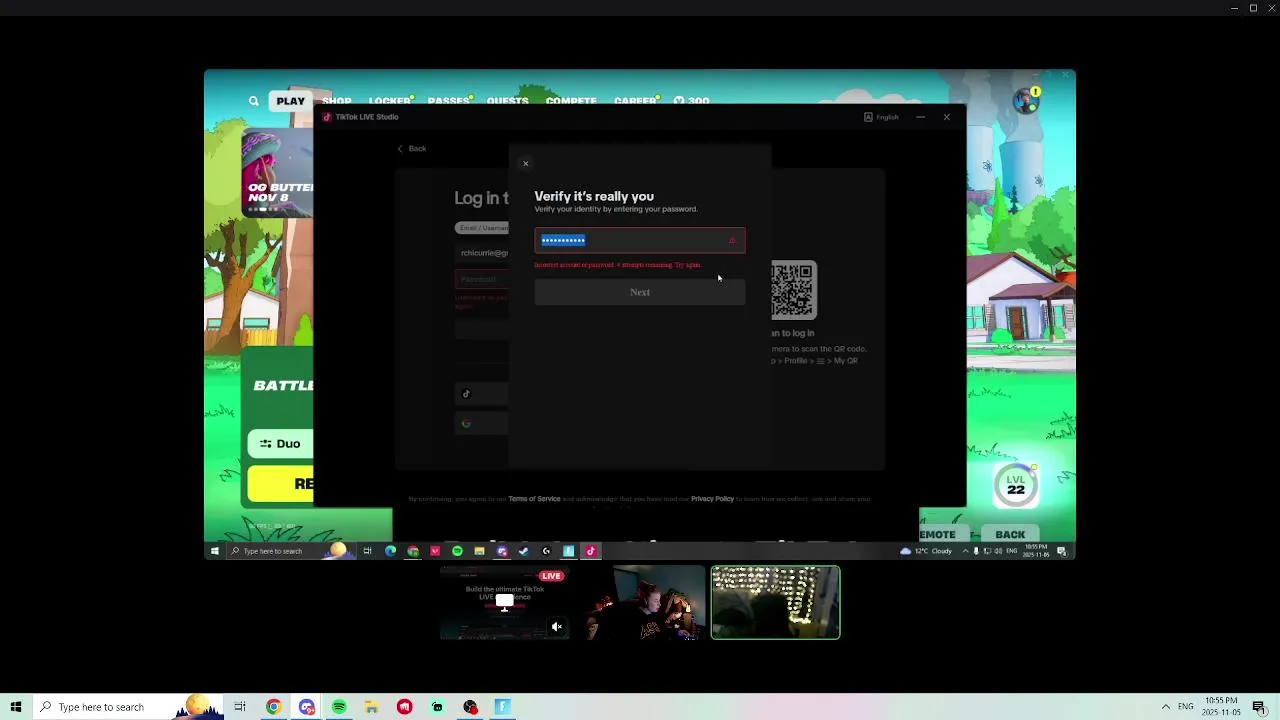Click the Next button
This screenshot has height=720, width=1280.
click(x=639, y=292)
